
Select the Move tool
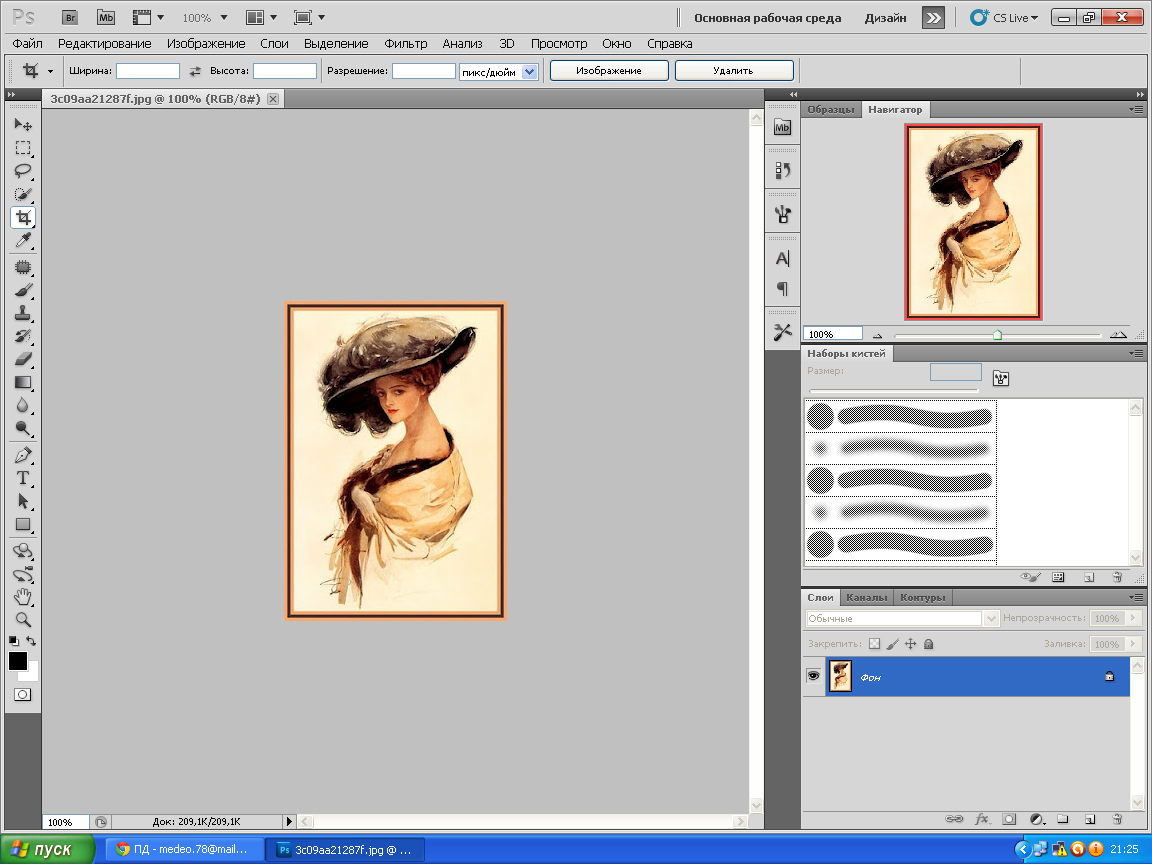23,124
